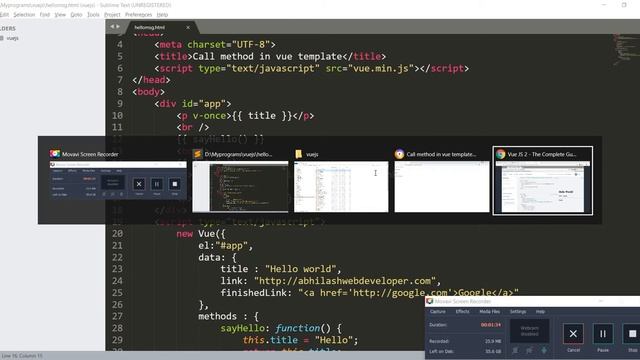Click the next tab arrow in Sublime
This screenshot has width=640, height=360.
(x=118, y=27)
